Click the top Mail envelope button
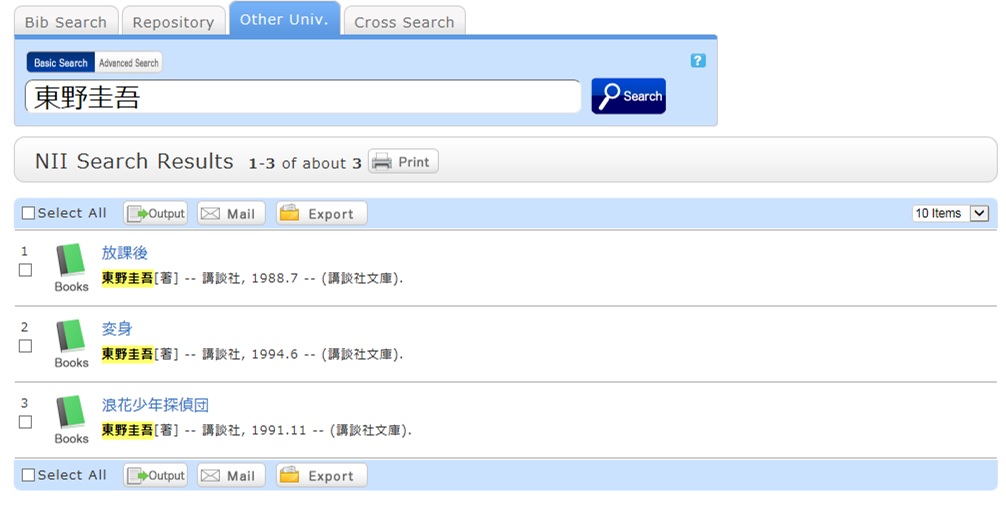This screenshot has height=507, width=1006. click(x=230, y=213)
